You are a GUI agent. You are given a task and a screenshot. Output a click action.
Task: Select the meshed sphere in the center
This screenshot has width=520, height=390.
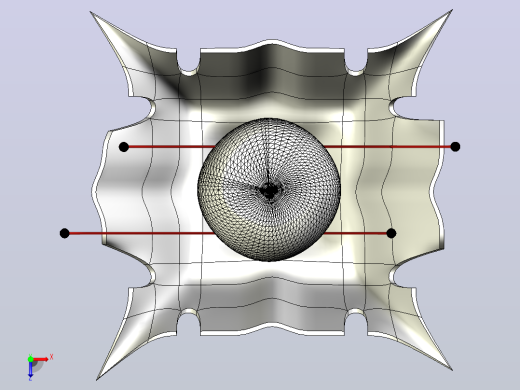pyautogui.click(x=269, y=189)
